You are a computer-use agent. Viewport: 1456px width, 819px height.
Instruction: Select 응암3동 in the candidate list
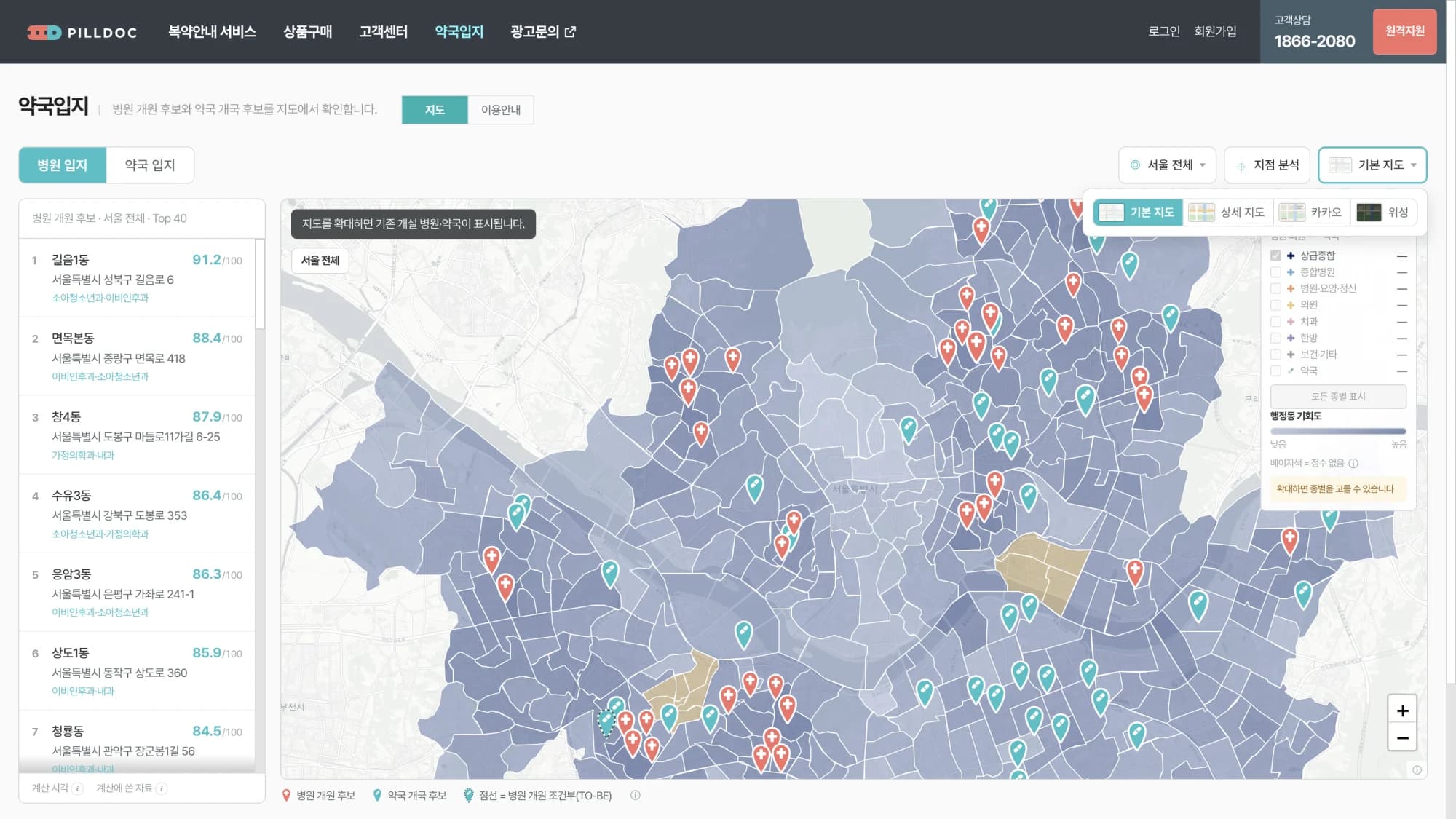pos(137,593)
